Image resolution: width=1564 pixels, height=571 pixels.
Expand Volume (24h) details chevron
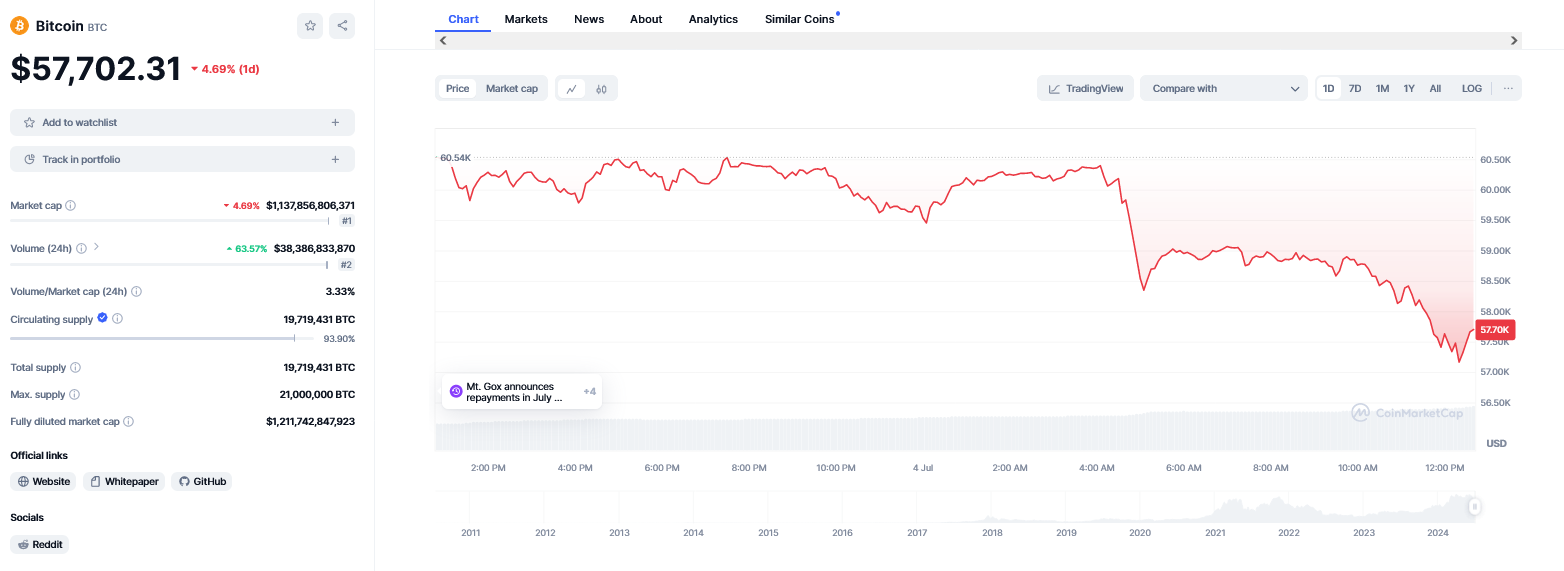pos(97,247)
